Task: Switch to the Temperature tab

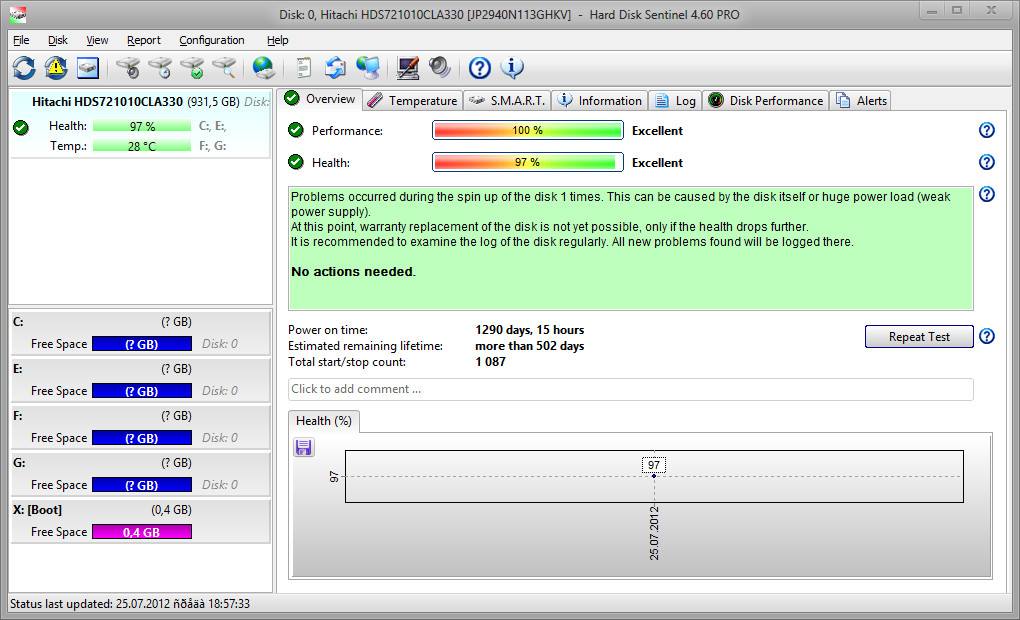Action: [411, 100]
